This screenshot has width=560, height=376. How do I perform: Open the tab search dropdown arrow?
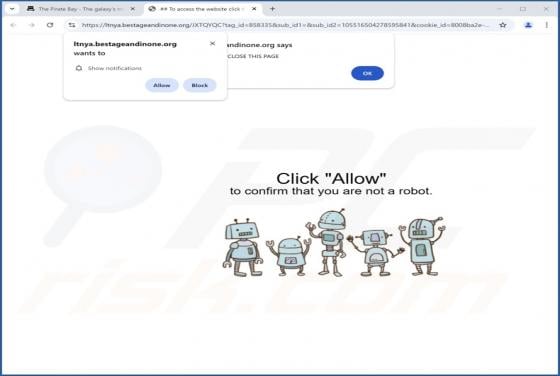[12, 9]
